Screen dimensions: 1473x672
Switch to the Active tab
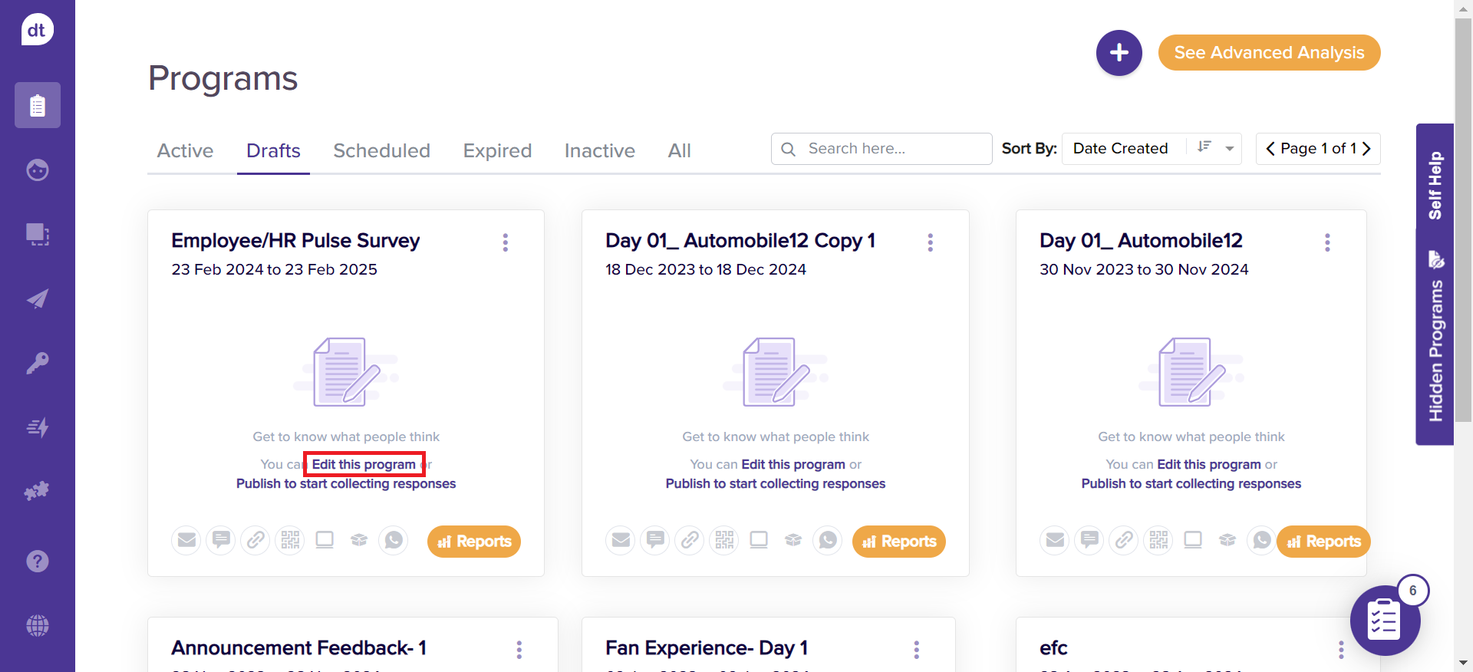(x=185, y=151)
